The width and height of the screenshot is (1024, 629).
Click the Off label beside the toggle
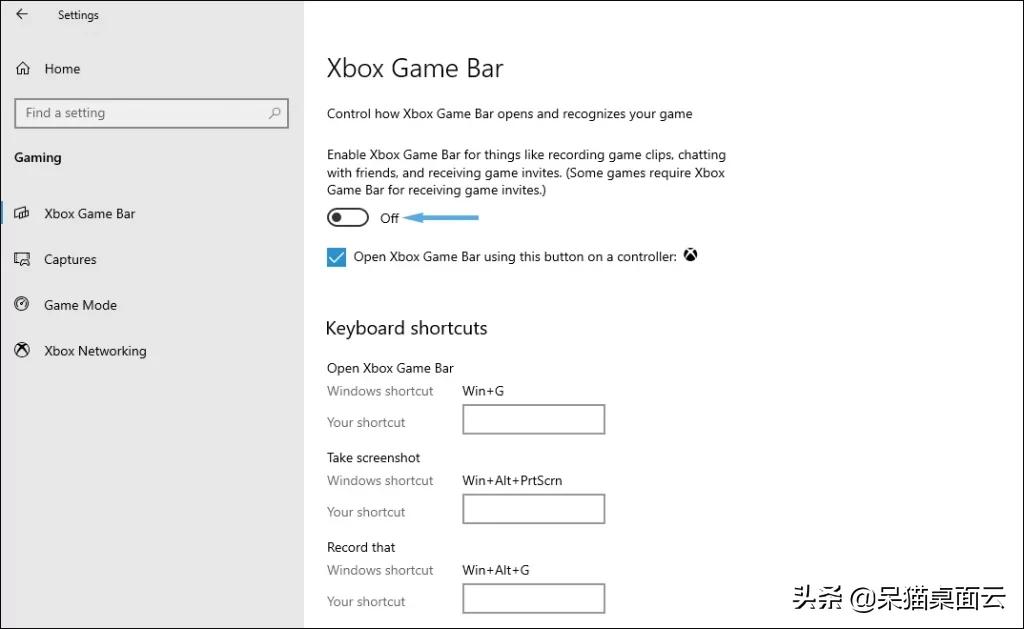point(389,218)
